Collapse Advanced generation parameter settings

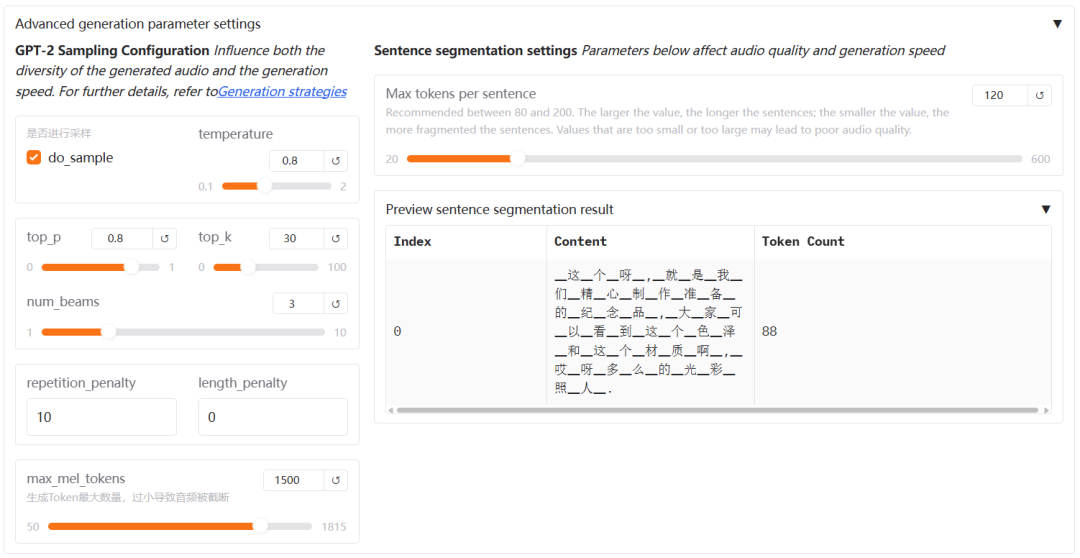click(x=1057, y=24)
